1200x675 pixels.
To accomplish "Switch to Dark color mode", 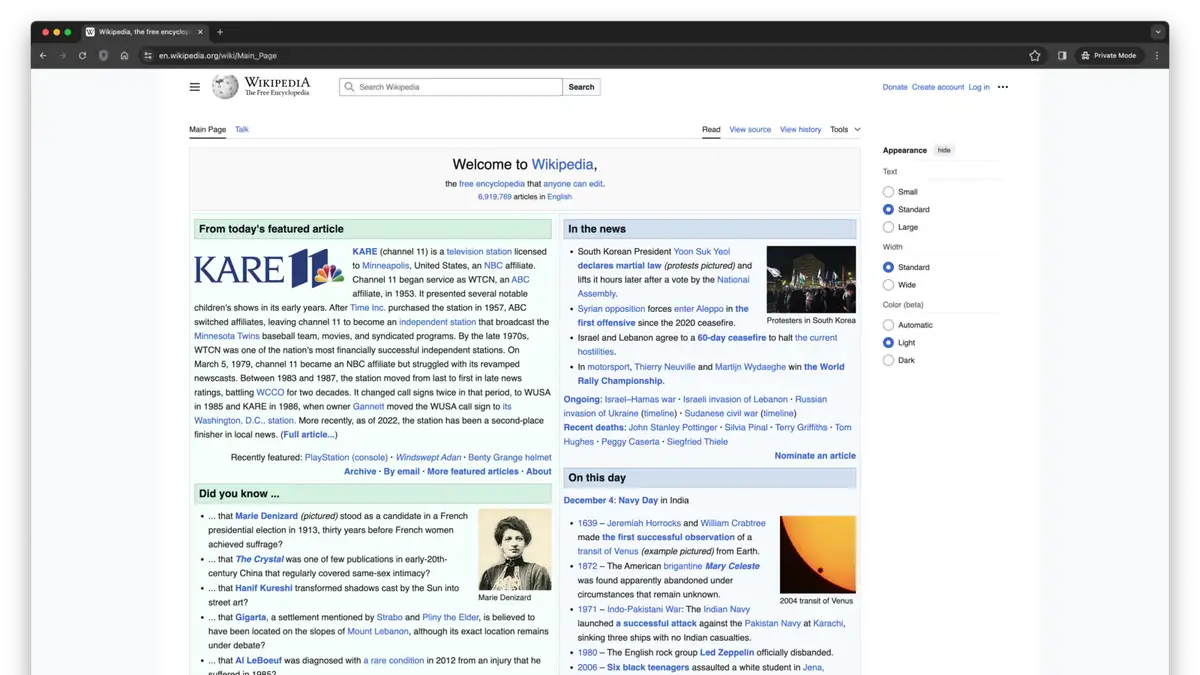I will (888, 360).
